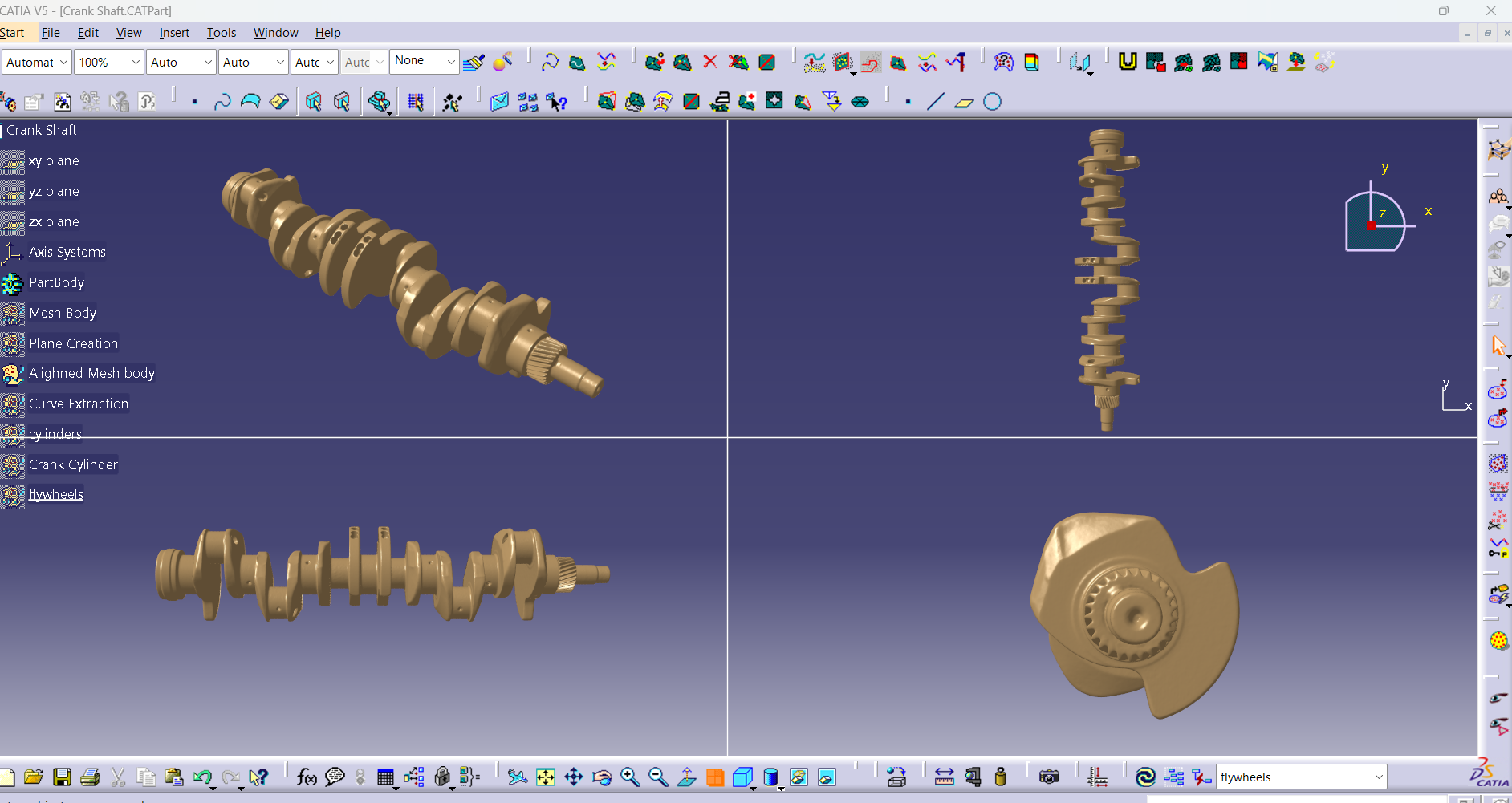Click the Update spiral icon
The height and width of the screenshot is (803, 1512).
pos(1145,777)
